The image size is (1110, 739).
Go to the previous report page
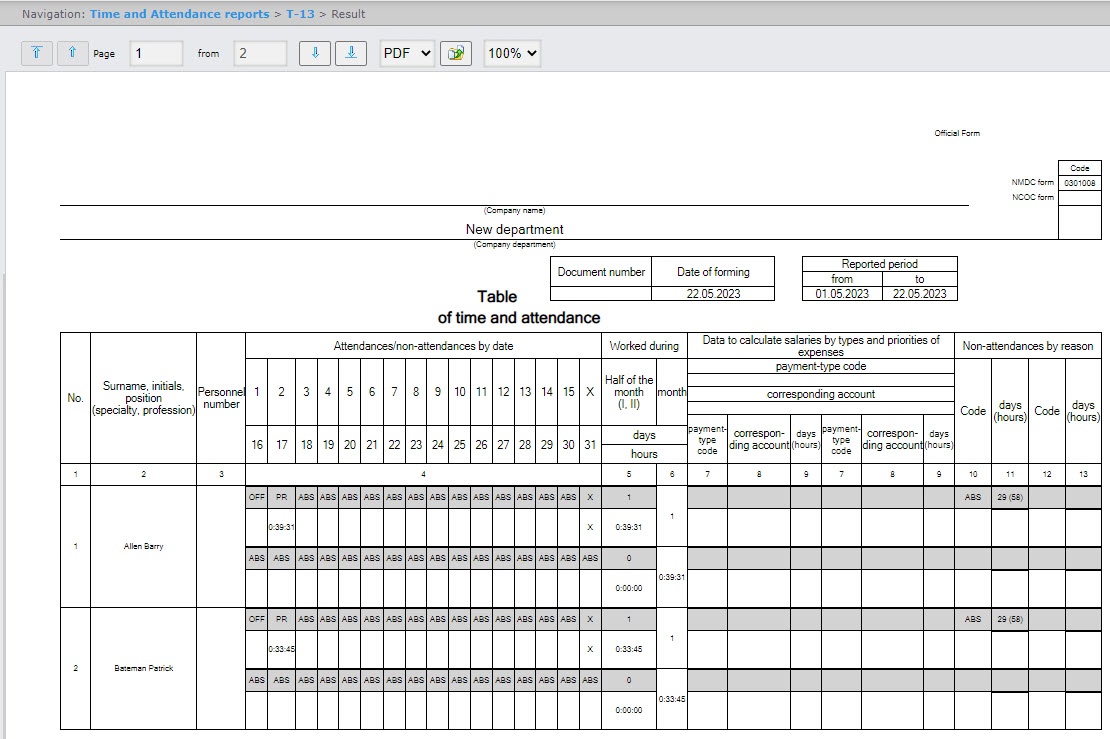[72, 53]
